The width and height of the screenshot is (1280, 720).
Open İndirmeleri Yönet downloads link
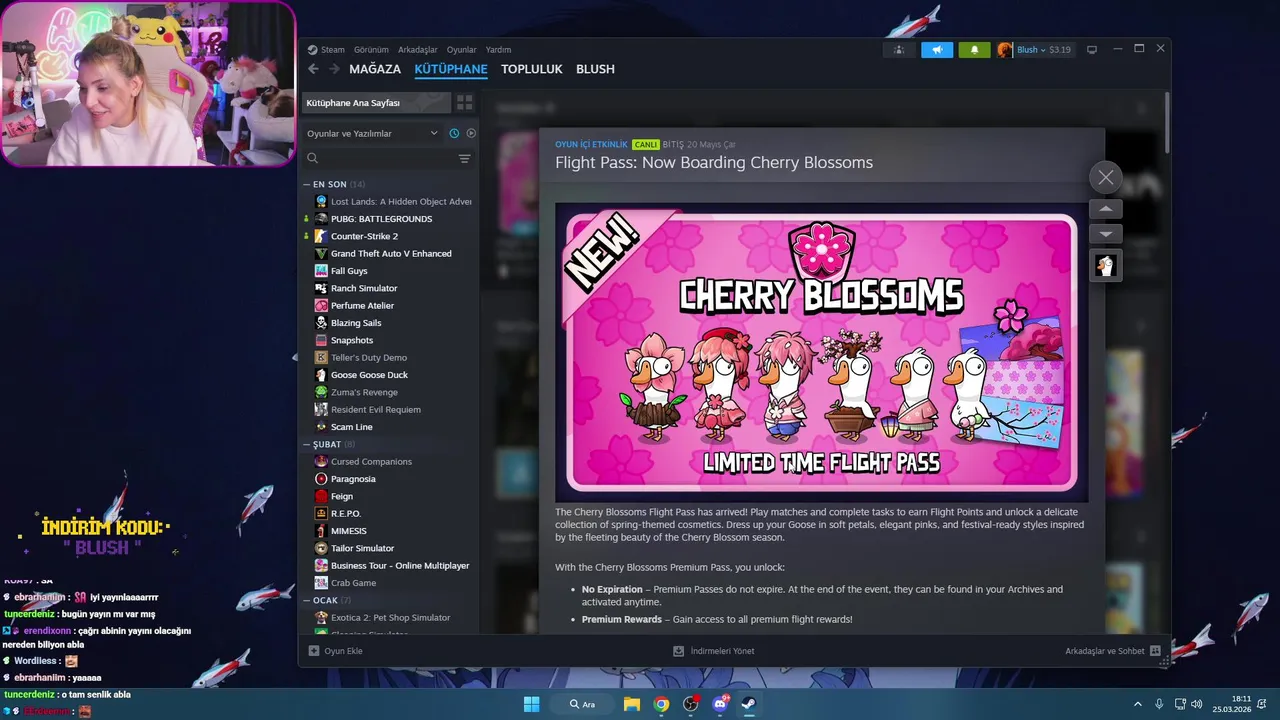tap(714, 651)
